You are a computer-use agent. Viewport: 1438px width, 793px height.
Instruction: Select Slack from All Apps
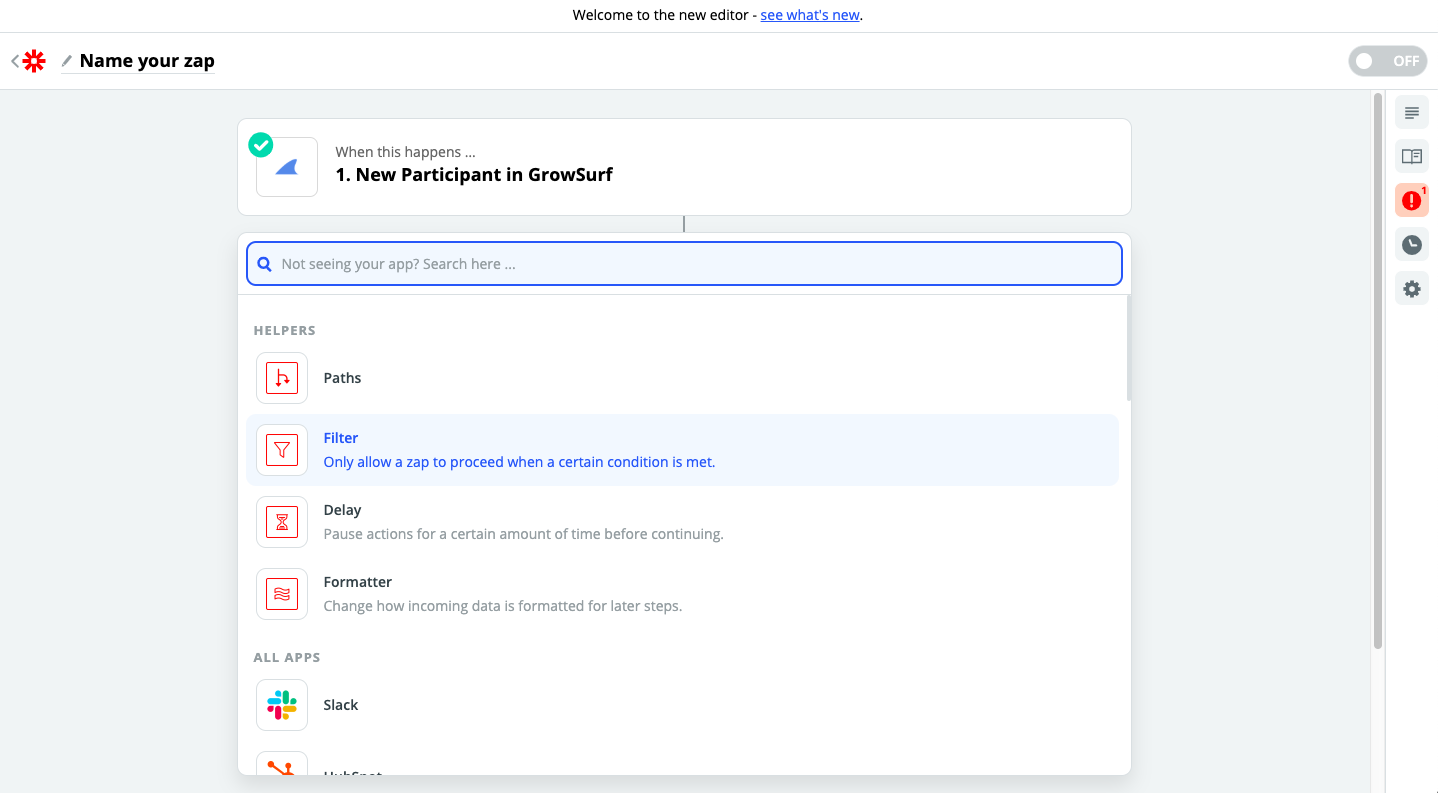point(682,705)
